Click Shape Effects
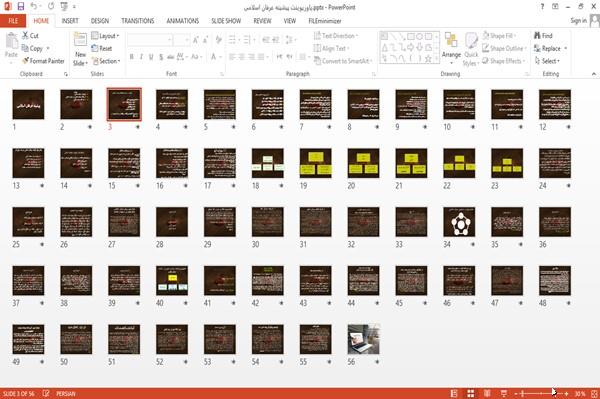The width and height of the screenshot is (600, 399). pyautogui.click(x=504, y=61)
